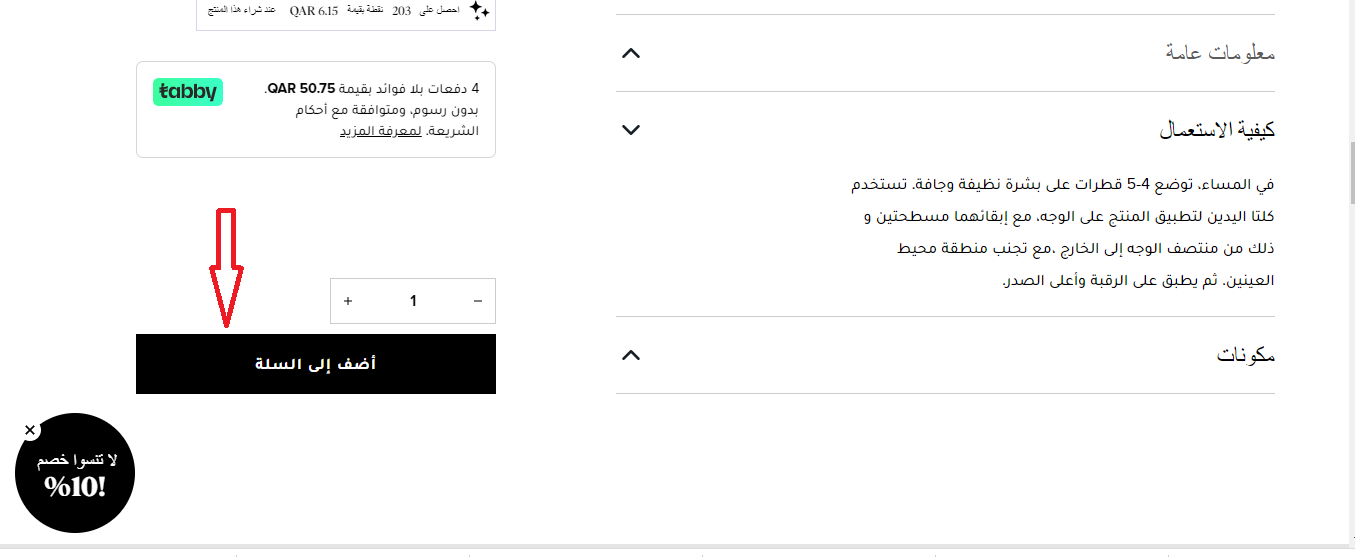Expand معلومات عامة using its chevron

coord(630,53)
